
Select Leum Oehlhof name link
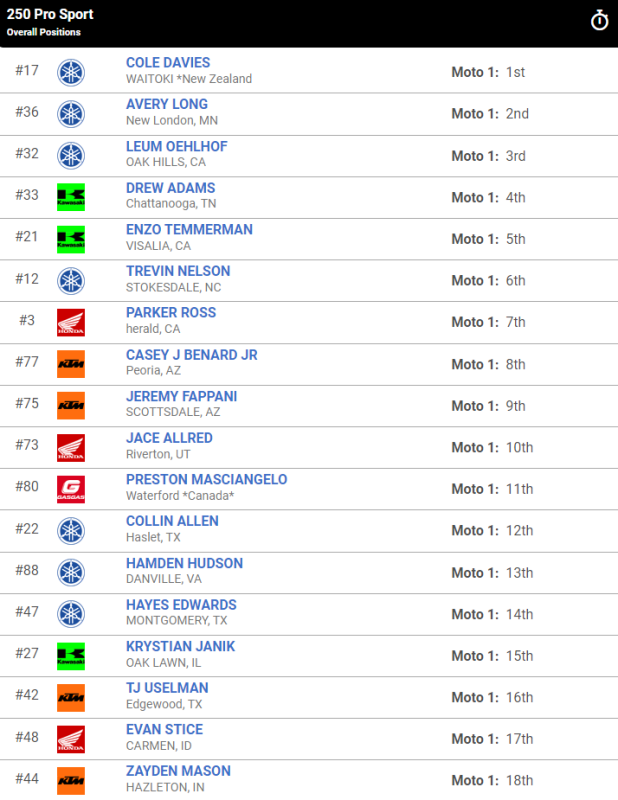point(177,146)
